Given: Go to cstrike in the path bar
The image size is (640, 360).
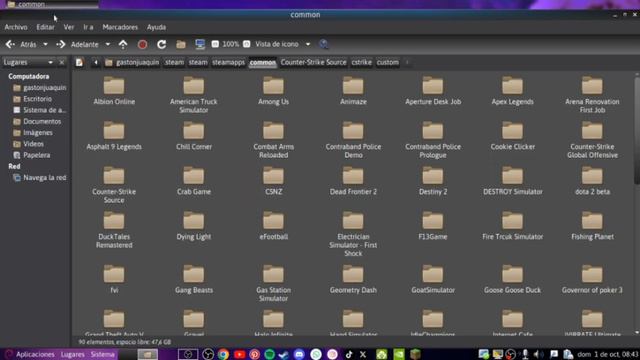Looking at the screenshot, I should coord(362,62).
